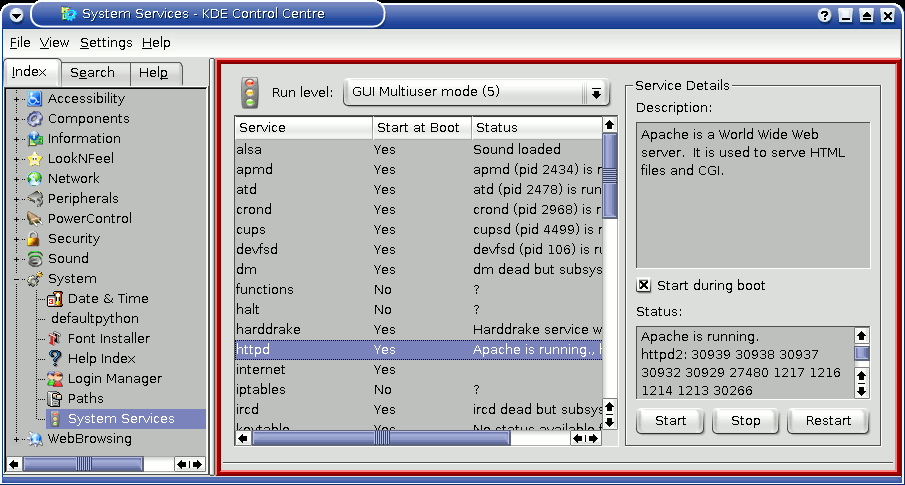The image size is (905, 485).
Task: Click the service list scroll-up arrow
Action: (609, 125)
